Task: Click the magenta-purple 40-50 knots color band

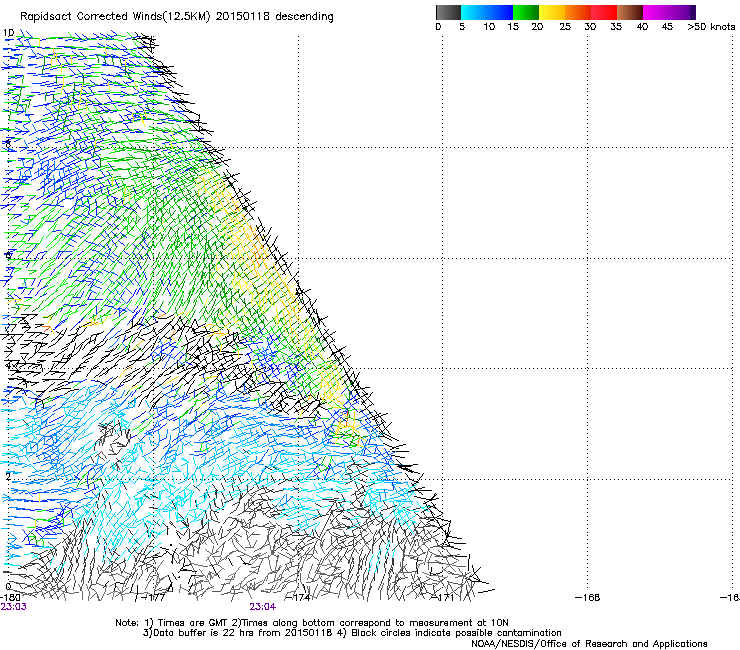Action: tap(669, 12)
